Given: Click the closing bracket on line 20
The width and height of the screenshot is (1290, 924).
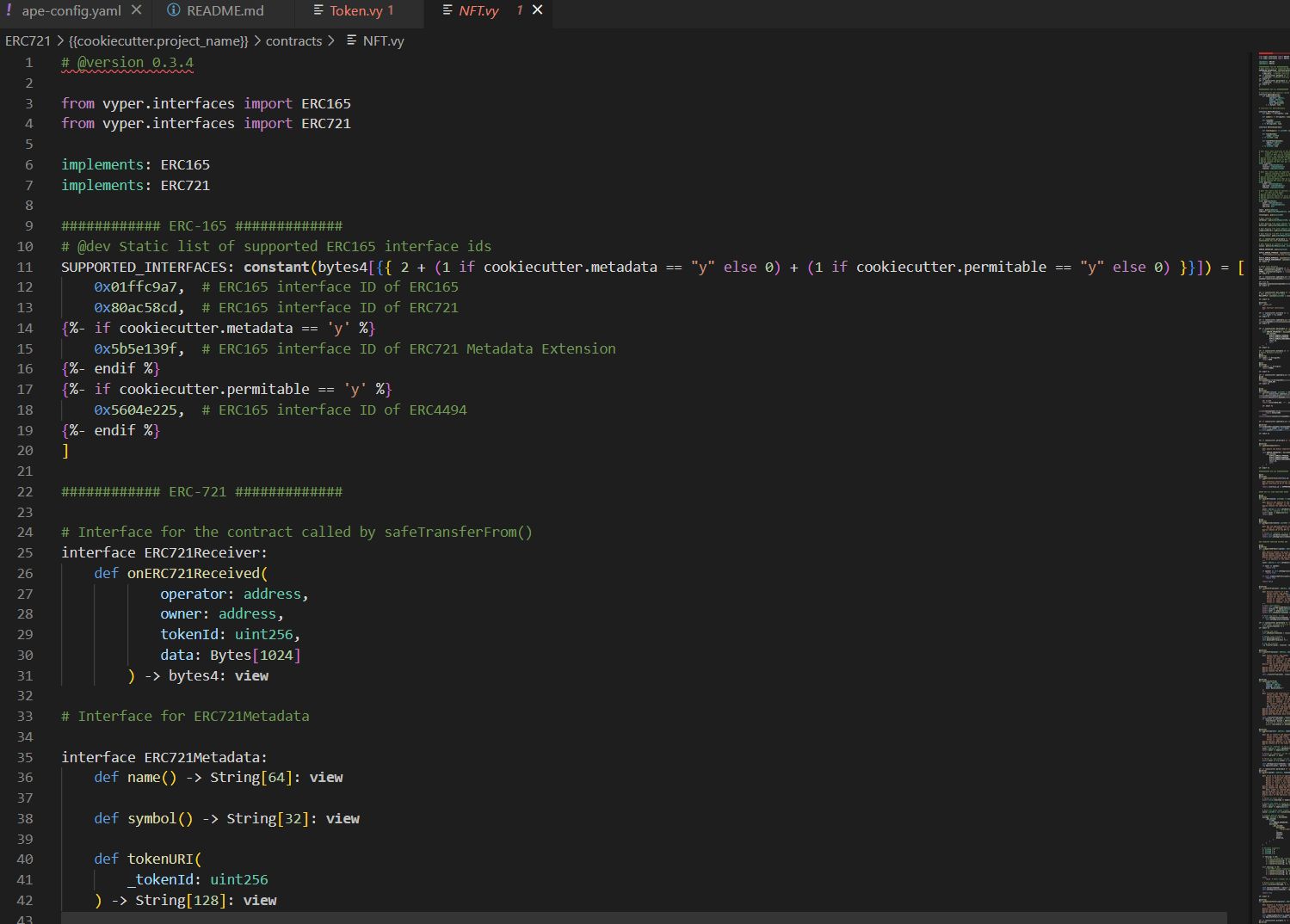Looking at the screenshot, I should pos(65,451).
